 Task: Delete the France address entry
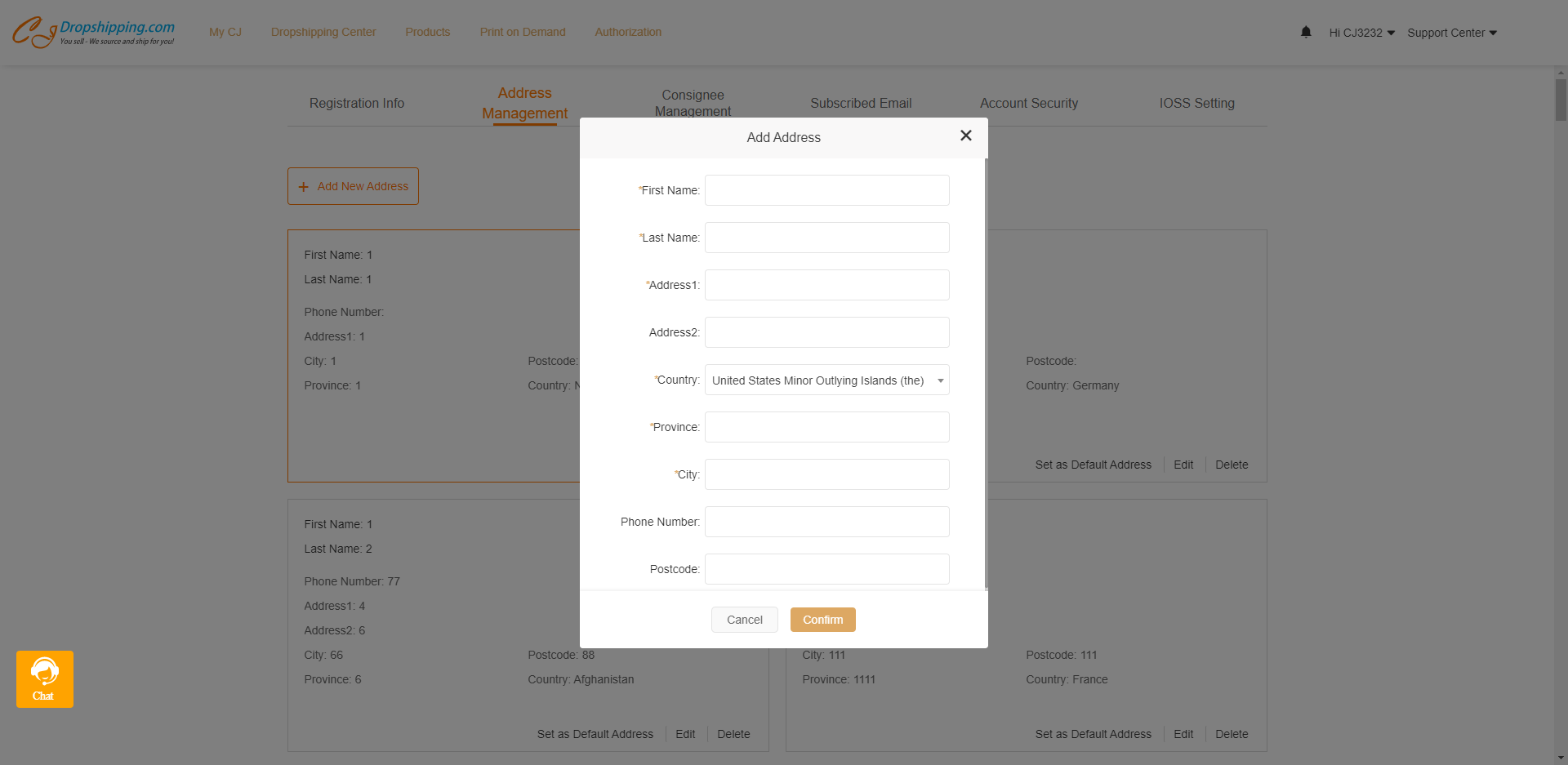(x=1232, y=734)
